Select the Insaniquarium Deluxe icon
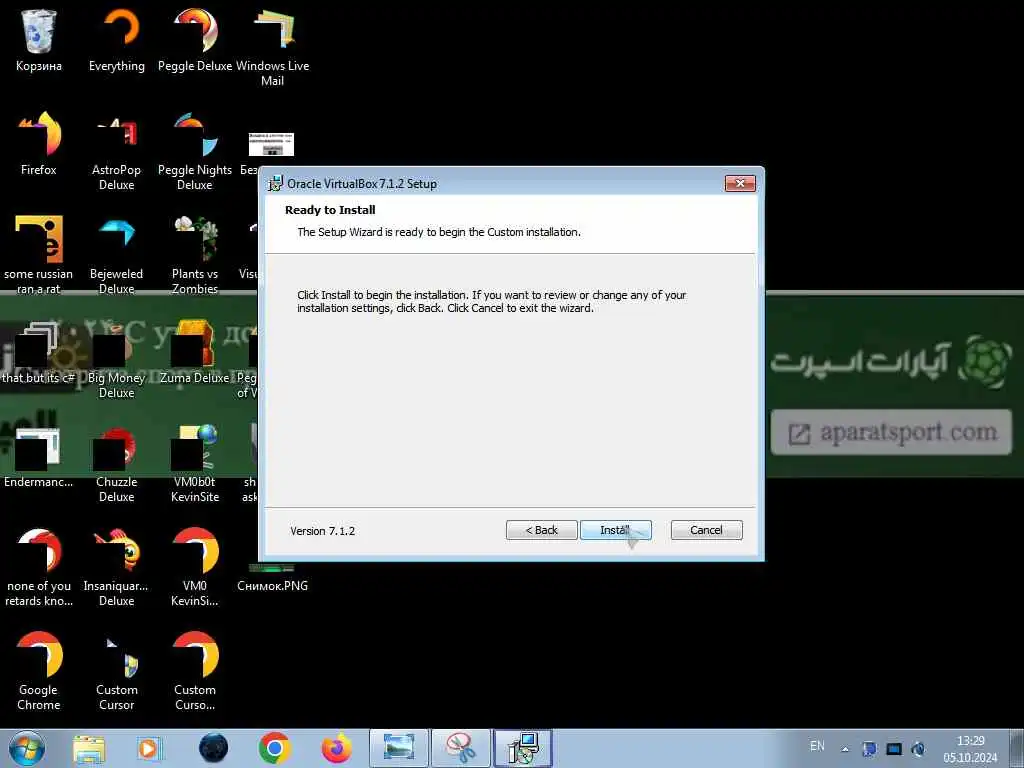Screen dimensions: 1024x768 click(x=117, y=567)
